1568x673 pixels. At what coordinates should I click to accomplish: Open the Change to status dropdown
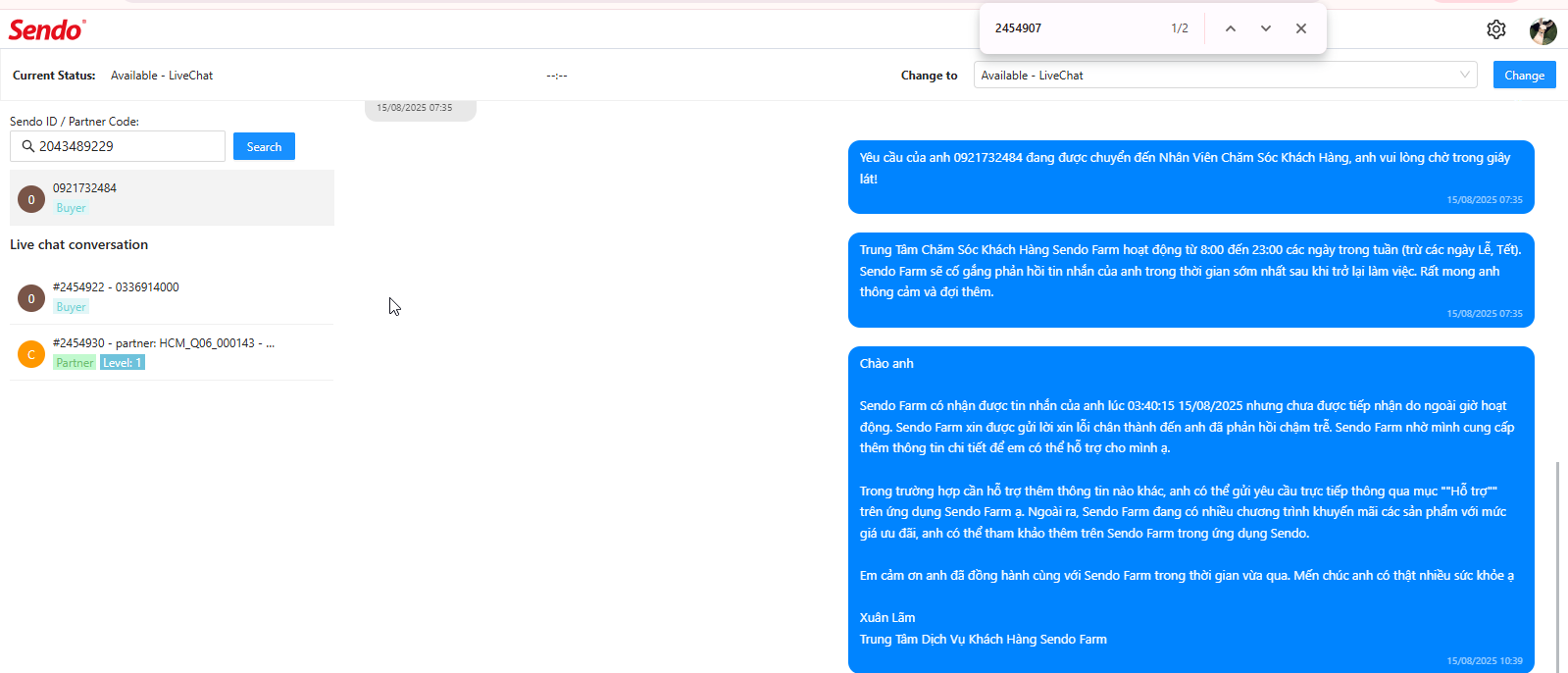coord(1225,75)
